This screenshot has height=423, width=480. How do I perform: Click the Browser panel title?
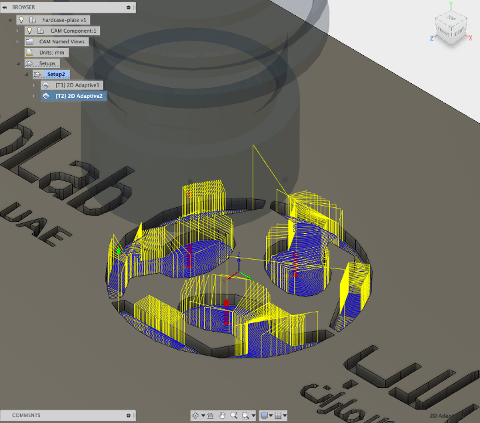point(23,7)
